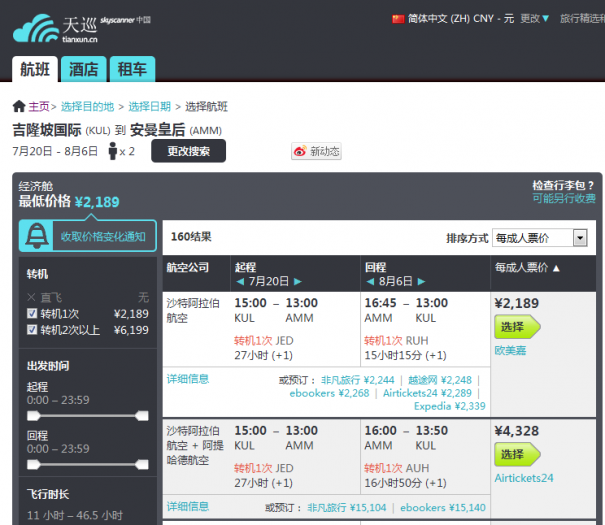Viewport: 605px width, 525px height.
Task: Click sort ascending arrow beside 每成人票价 header
Action: pos(556,268)
